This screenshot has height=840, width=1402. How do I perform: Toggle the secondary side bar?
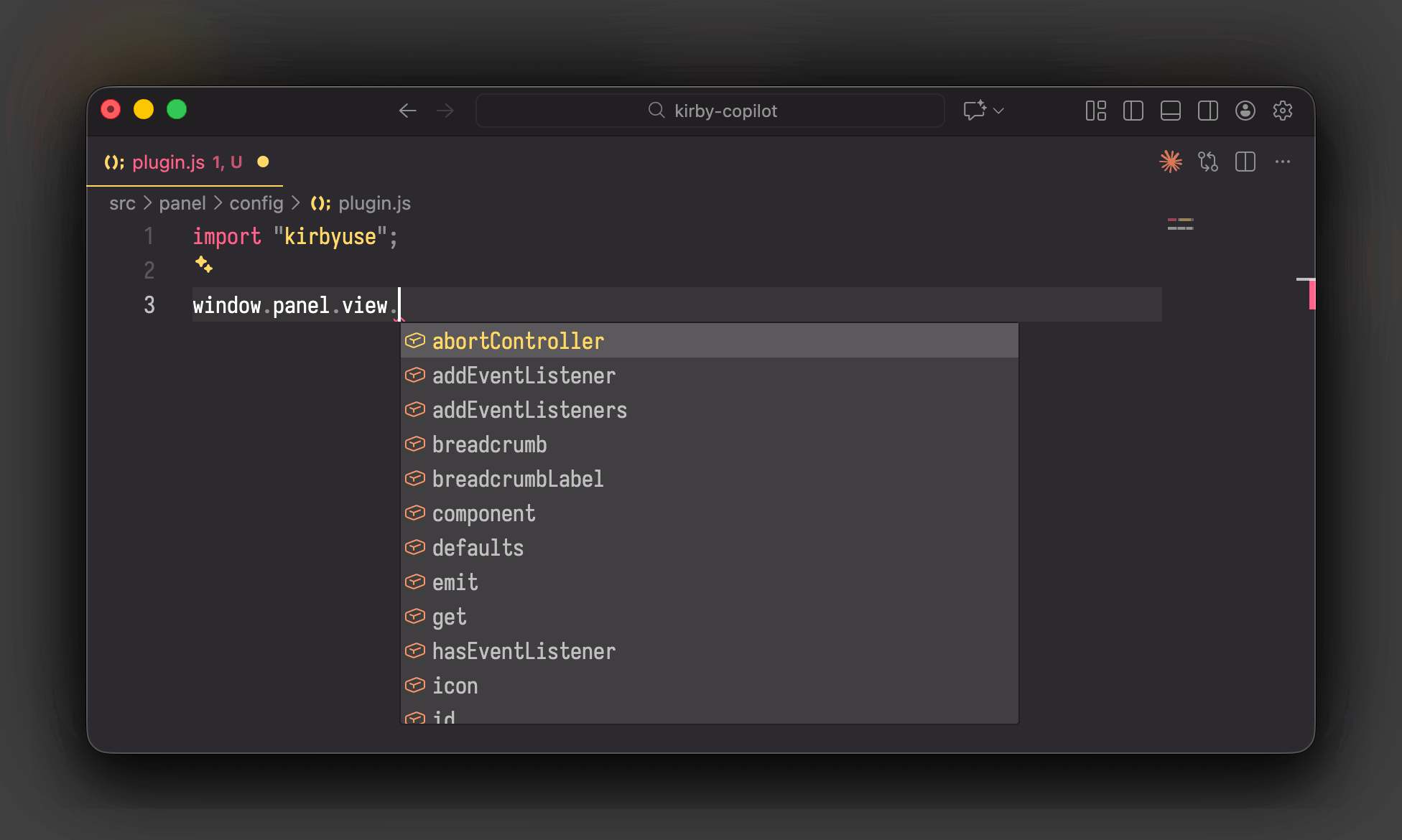coord(1208,111)
